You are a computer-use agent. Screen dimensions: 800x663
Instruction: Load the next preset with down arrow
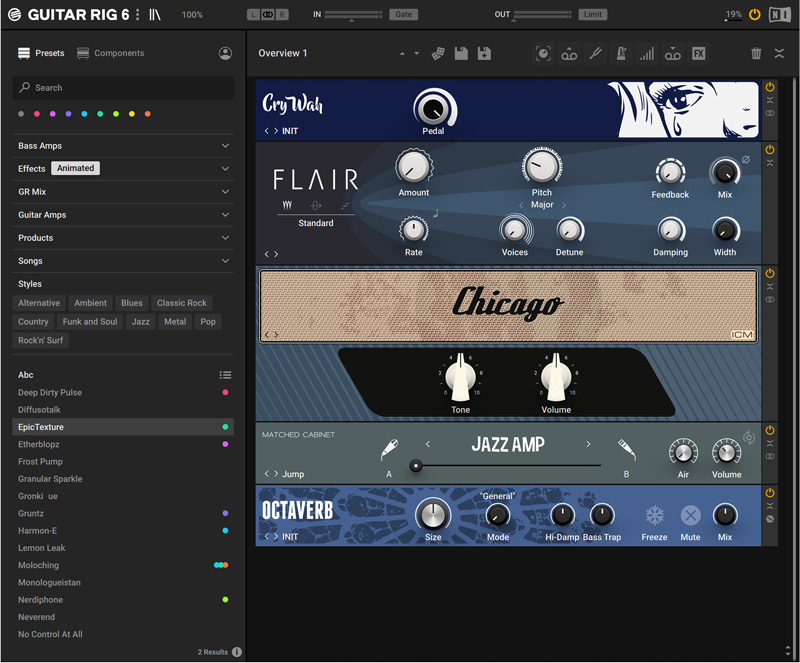point(417,53)
